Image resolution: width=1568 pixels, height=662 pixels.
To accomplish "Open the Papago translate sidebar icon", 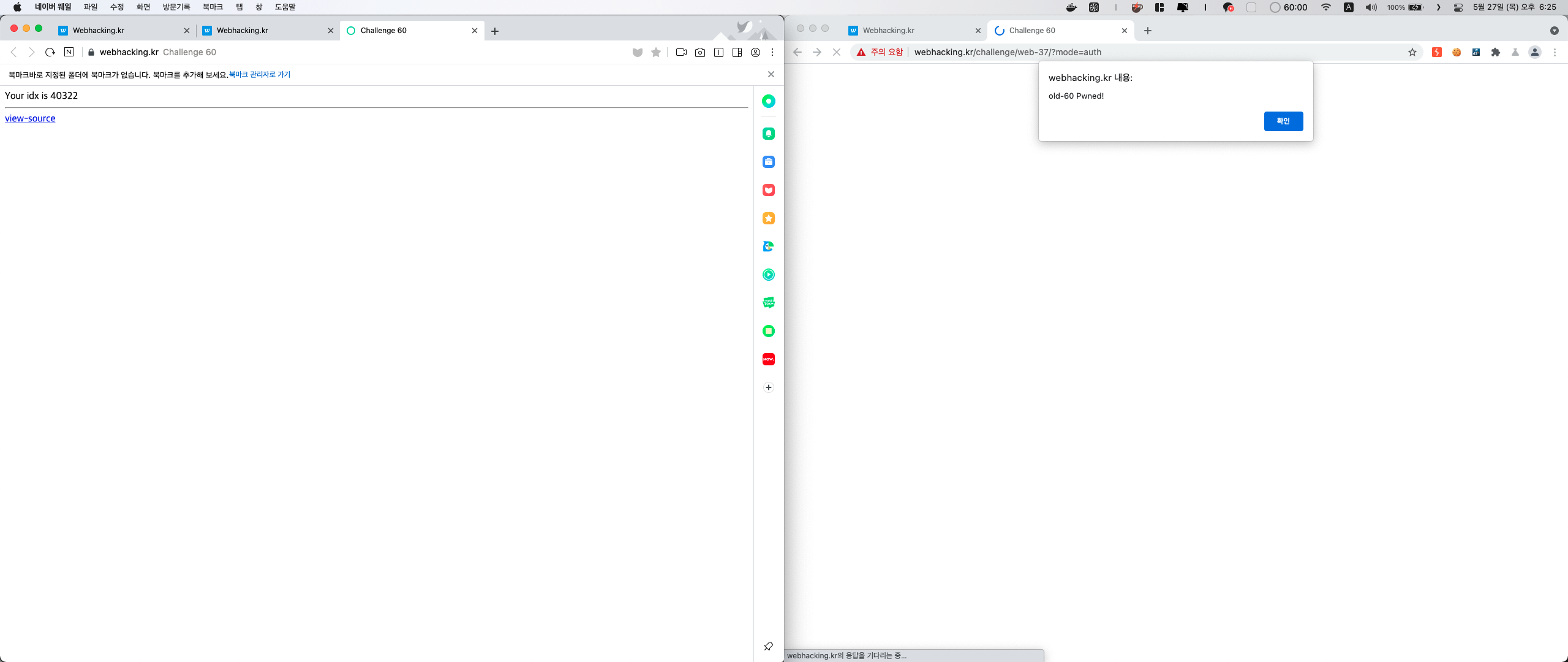I will [769, 246].
